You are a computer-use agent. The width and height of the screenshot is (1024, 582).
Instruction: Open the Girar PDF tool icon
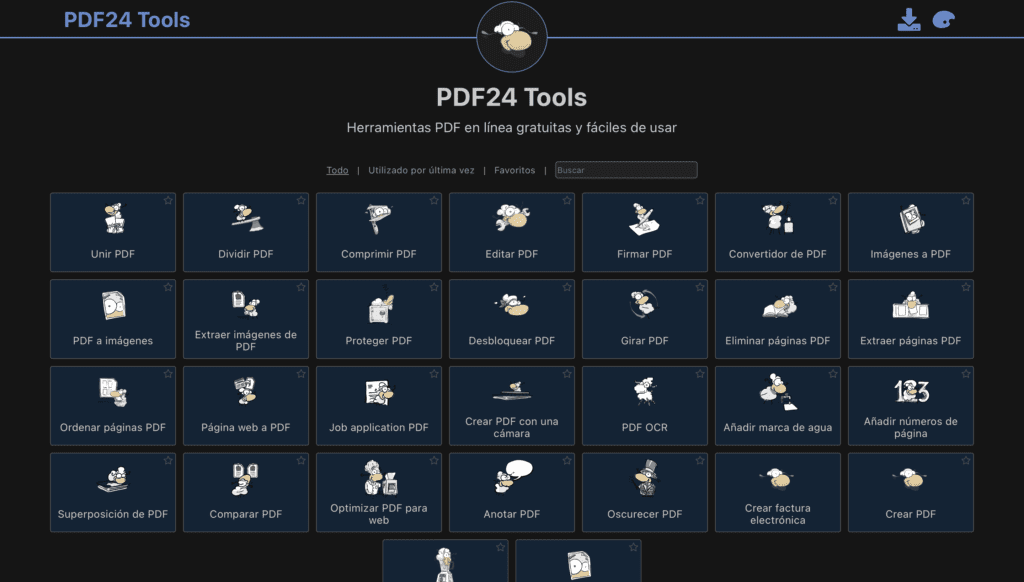644,304
